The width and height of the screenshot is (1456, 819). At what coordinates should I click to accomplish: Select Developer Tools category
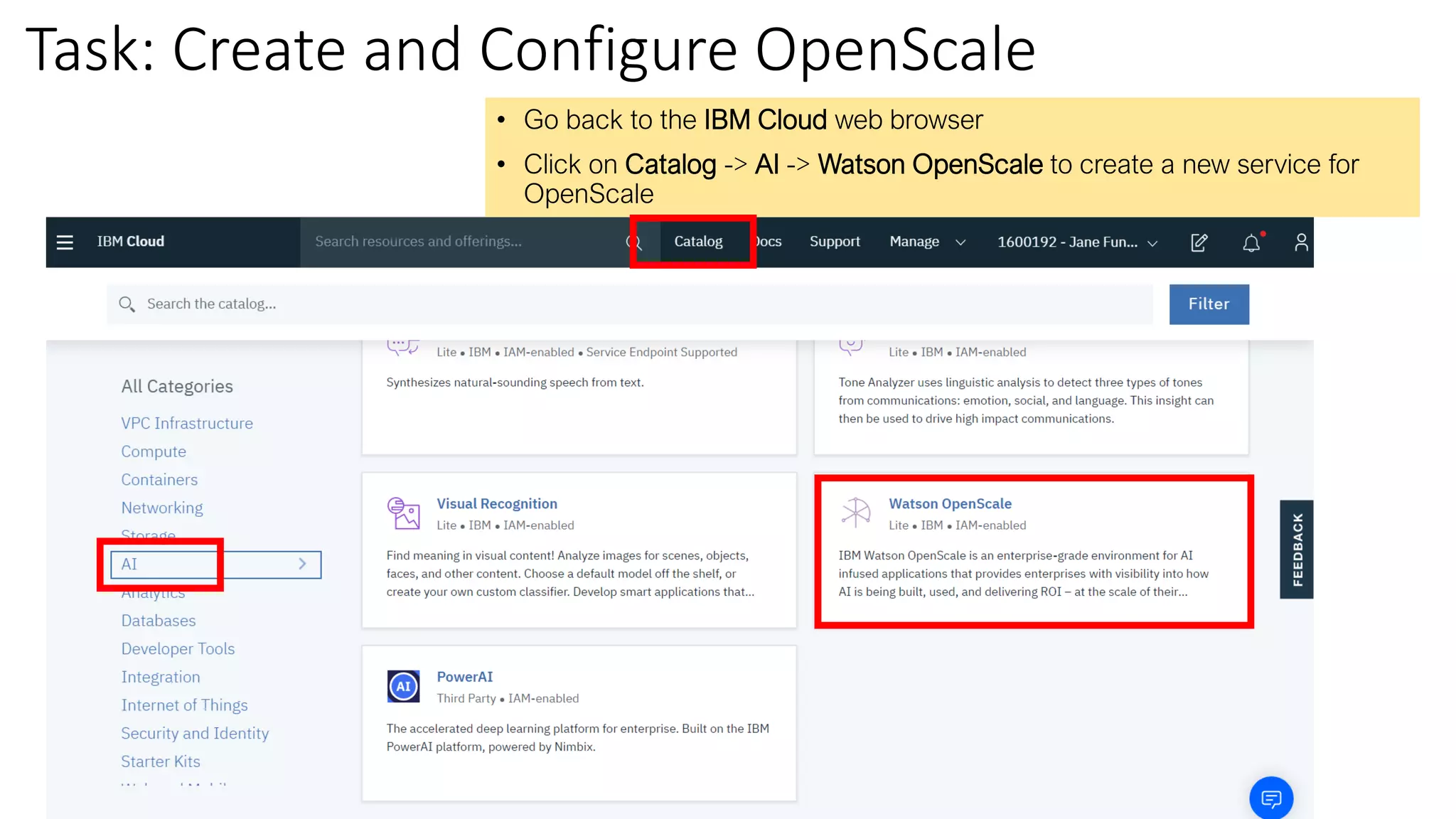tap(178, 648)
